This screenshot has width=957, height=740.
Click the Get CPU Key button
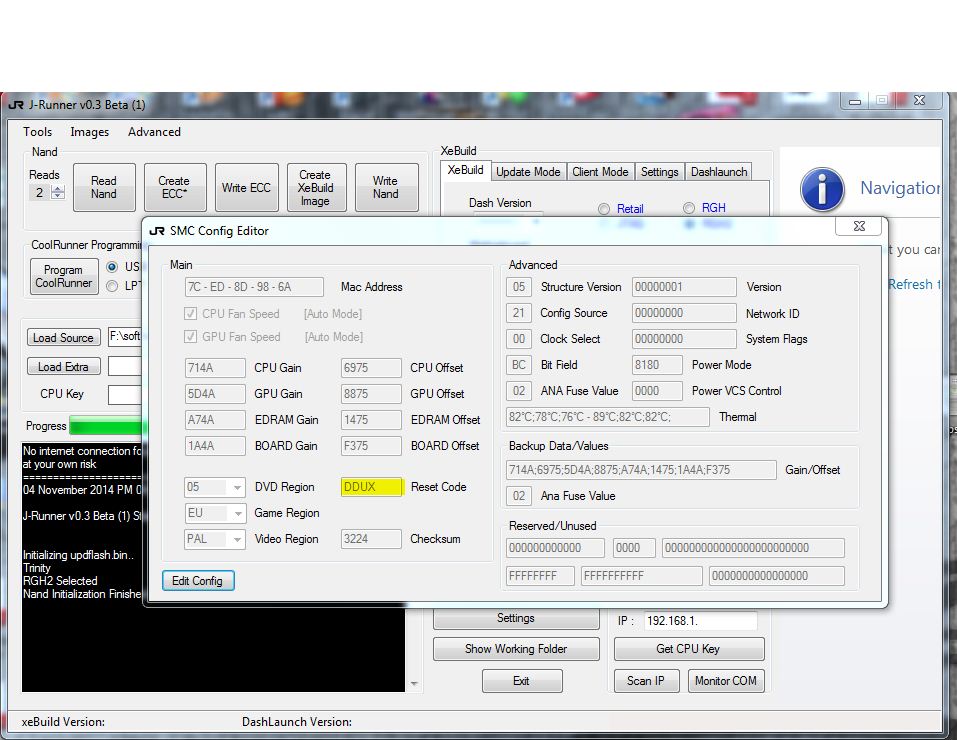tap(688, 649)
